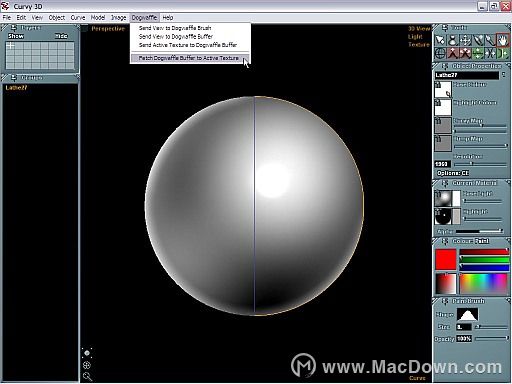Choose Send Active Texture to Dogwaffle Buffer
Viewport: 512px width, 384px height.
[190, 45]
